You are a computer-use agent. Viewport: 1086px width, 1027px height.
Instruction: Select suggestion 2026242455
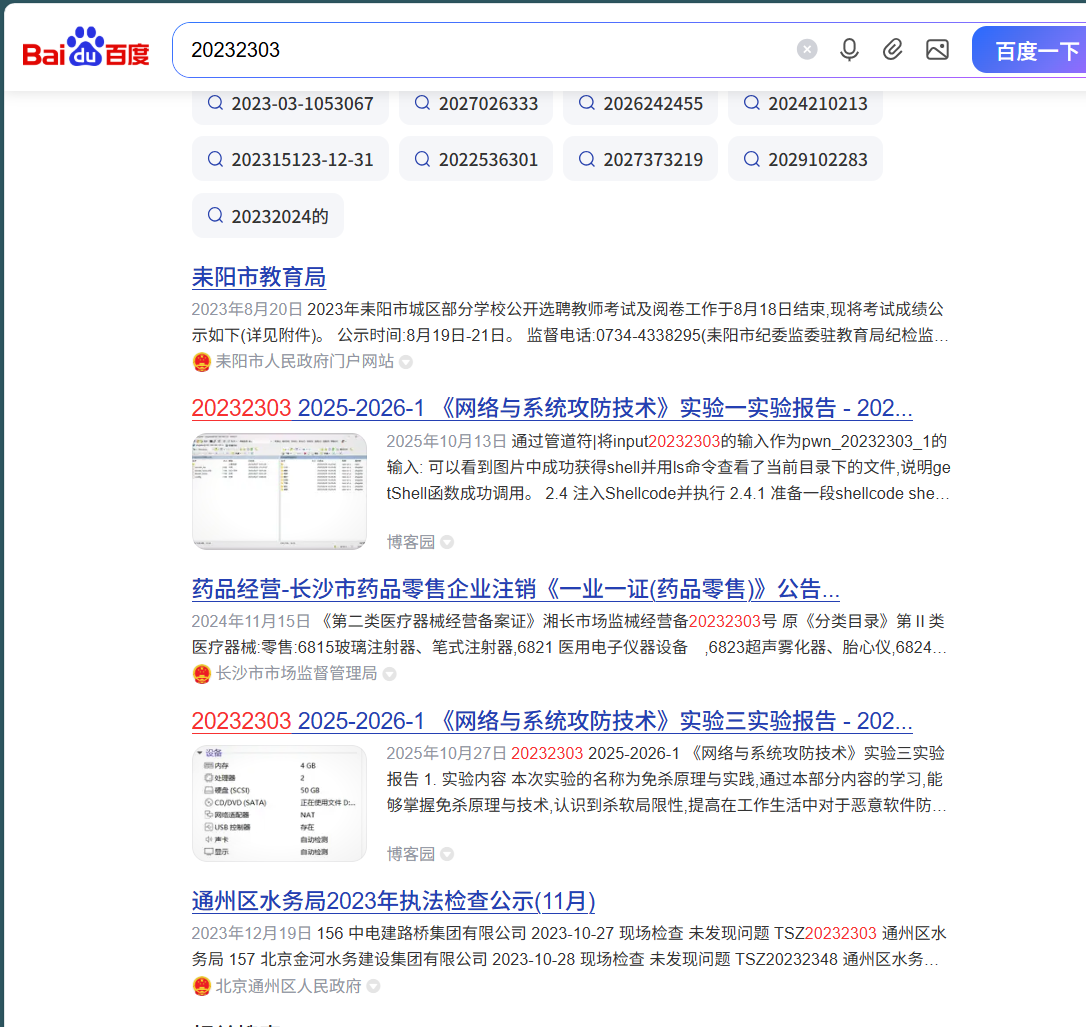pyautogui.click(x=641, y=104)
